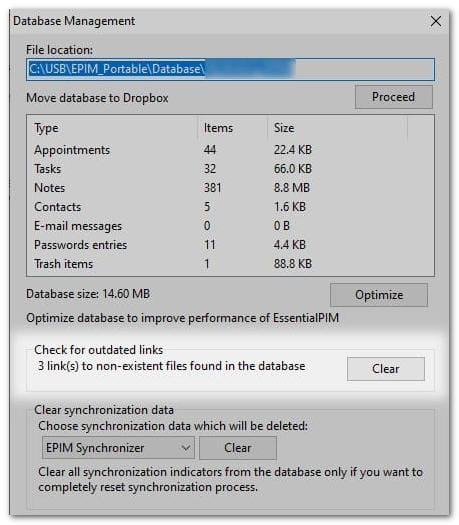This screenshot has height=525, width=459.
Task: Select the Contacts row
Action: click(x=230, y=207)
